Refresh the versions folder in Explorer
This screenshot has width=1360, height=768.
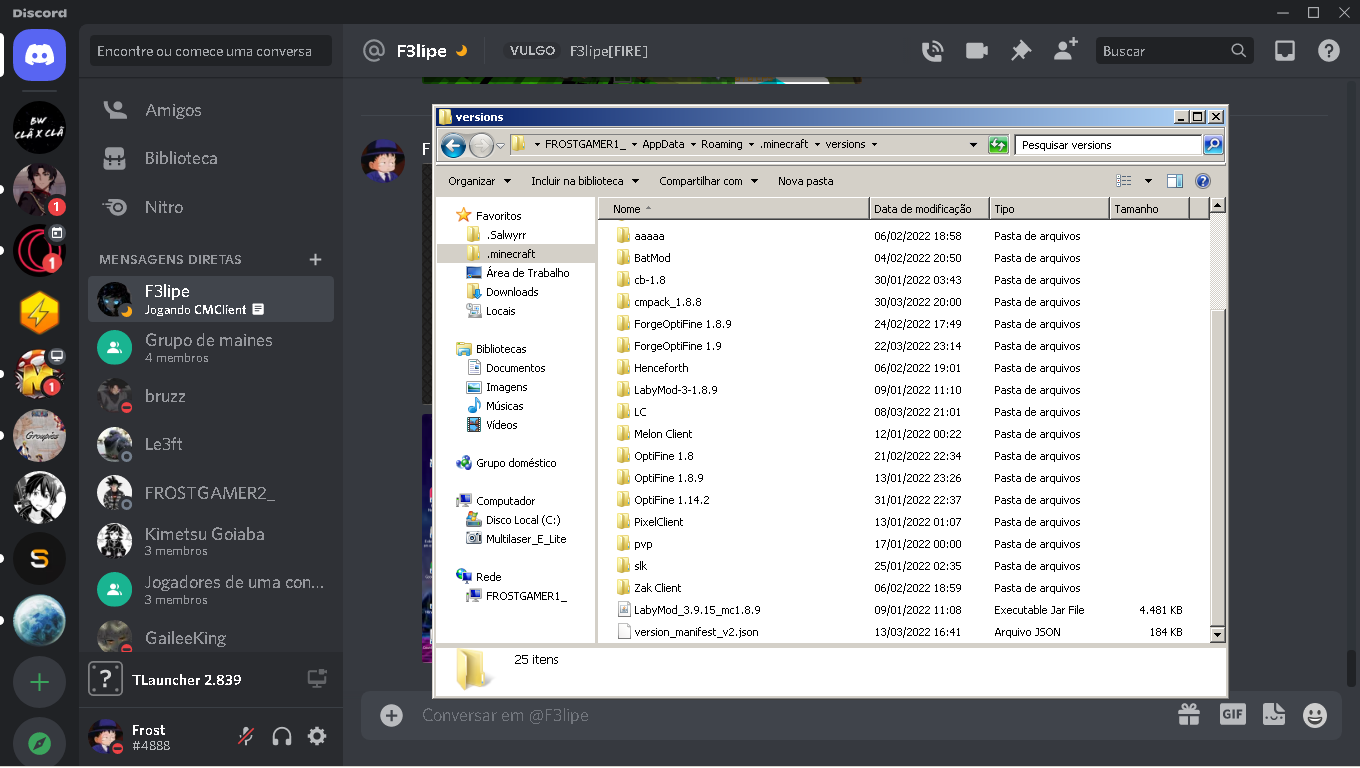click(998, 145)
